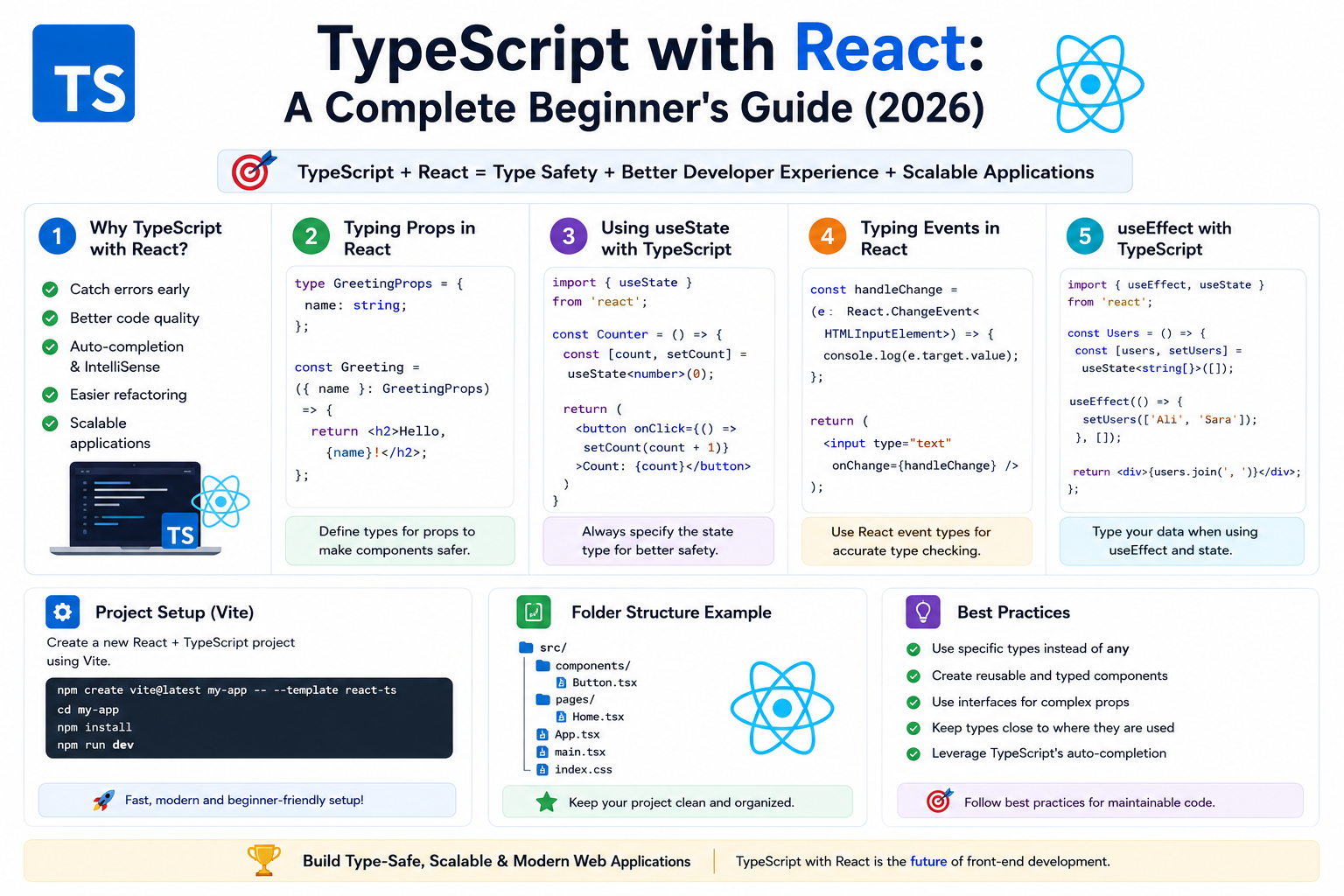Click the check mark beside Easier refactoring
This screenshot has width=1344, height=896.
coord(51,395)
